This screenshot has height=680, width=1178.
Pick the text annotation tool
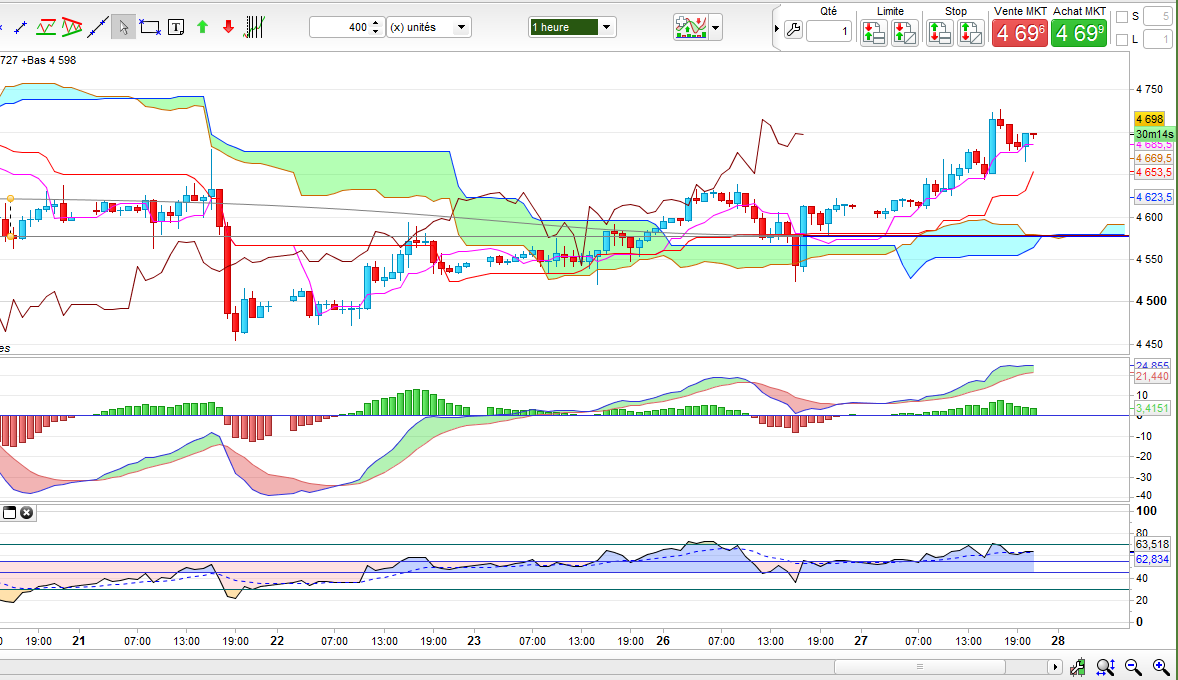[176, 27]
